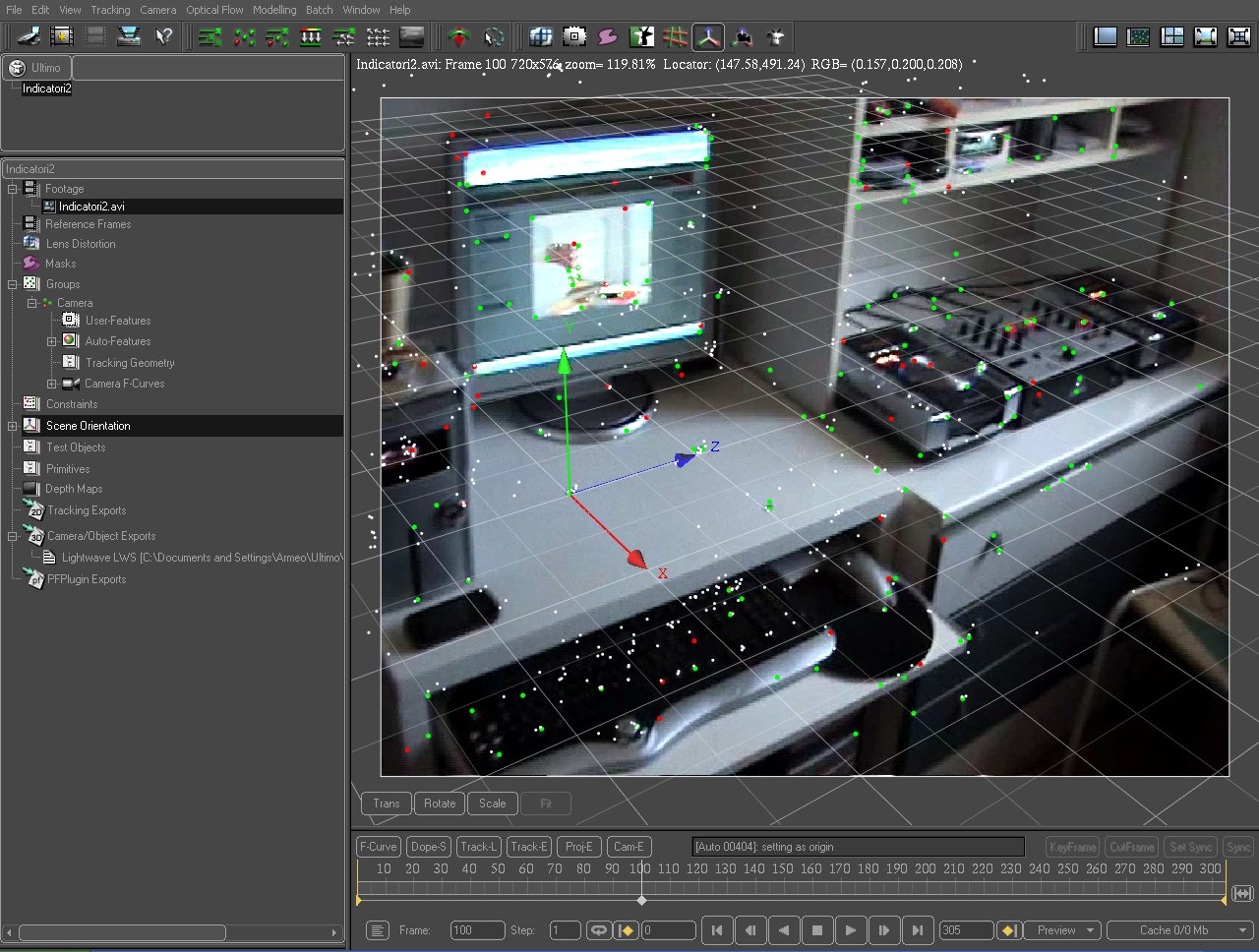Open the Tracking menu
The image size is (1259, 952).
coord(110,10)
